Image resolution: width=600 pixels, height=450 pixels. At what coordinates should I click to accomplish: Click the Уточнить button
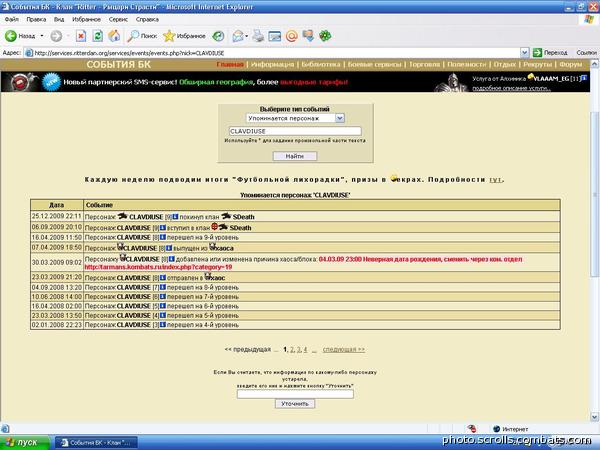[295, 404]
